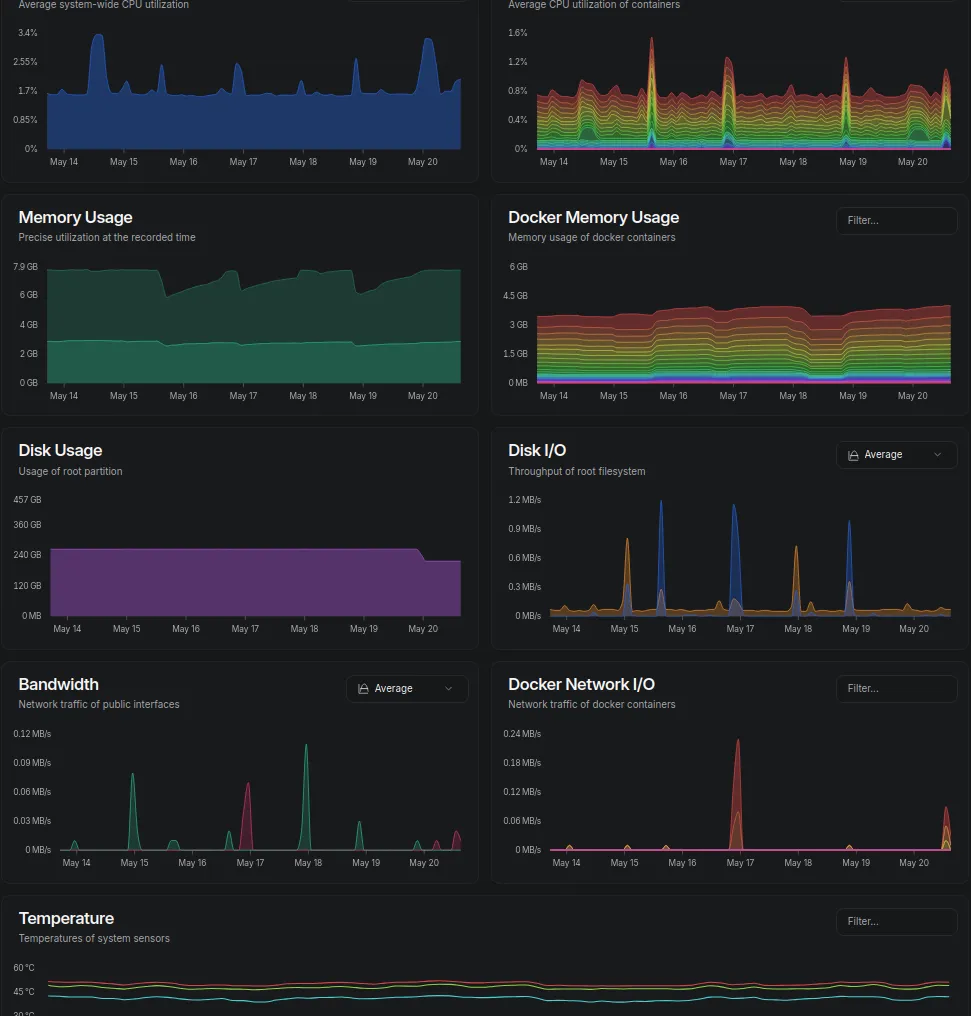Click the 360 GB axis label
Image resolution: width=971 pixels, height=1016 pixels.
27,525
